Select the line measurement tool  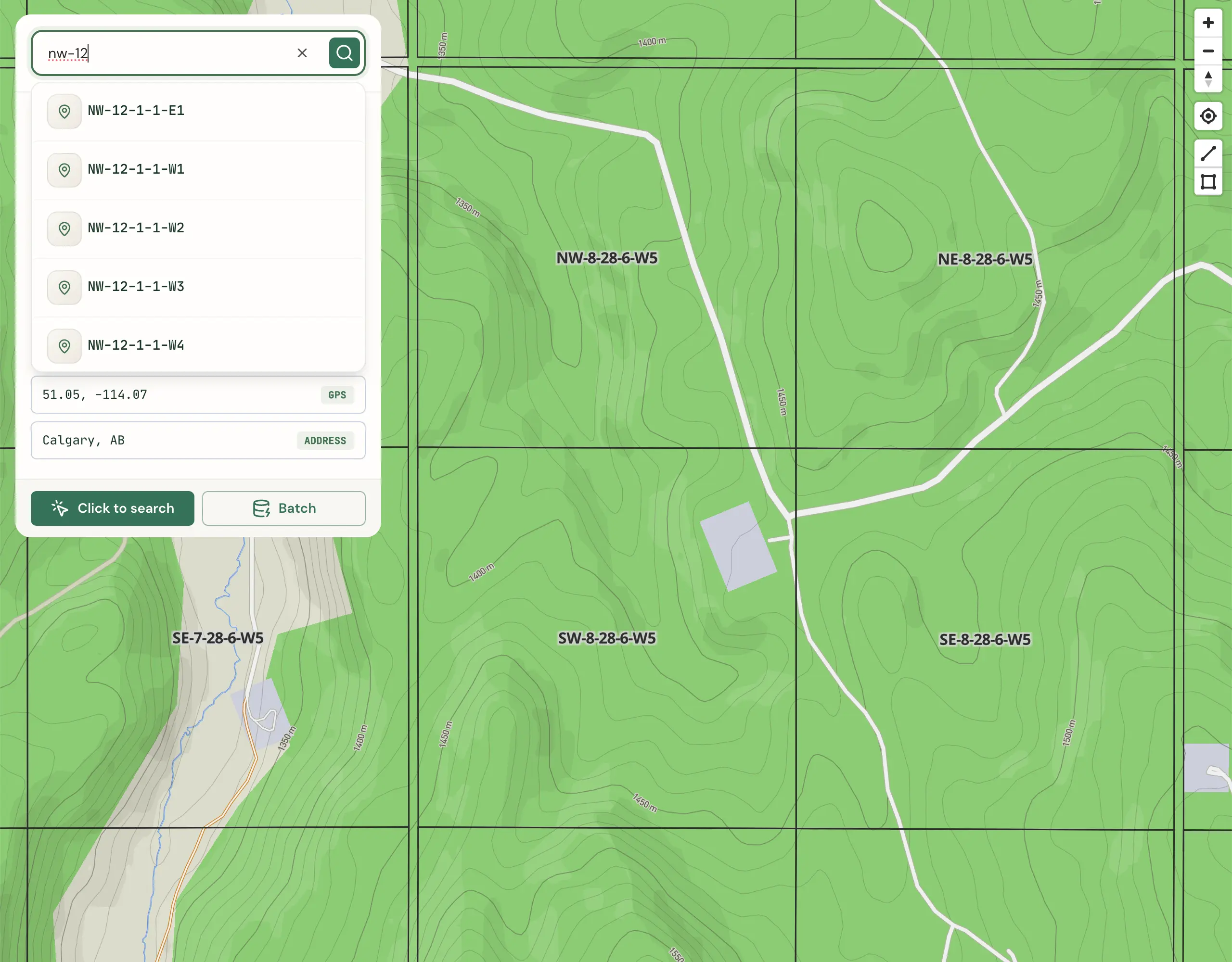click(1208, 153)
